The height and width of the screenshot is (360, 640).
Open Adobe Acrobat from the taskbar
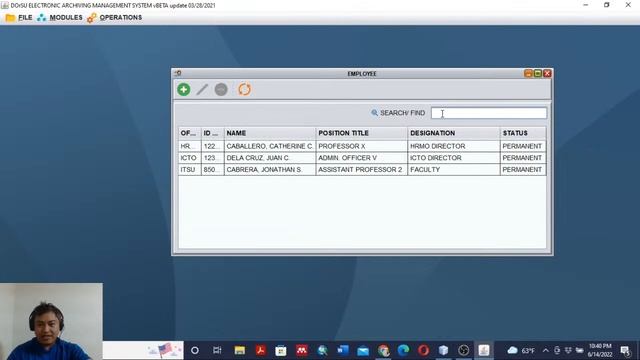point(260,350)
